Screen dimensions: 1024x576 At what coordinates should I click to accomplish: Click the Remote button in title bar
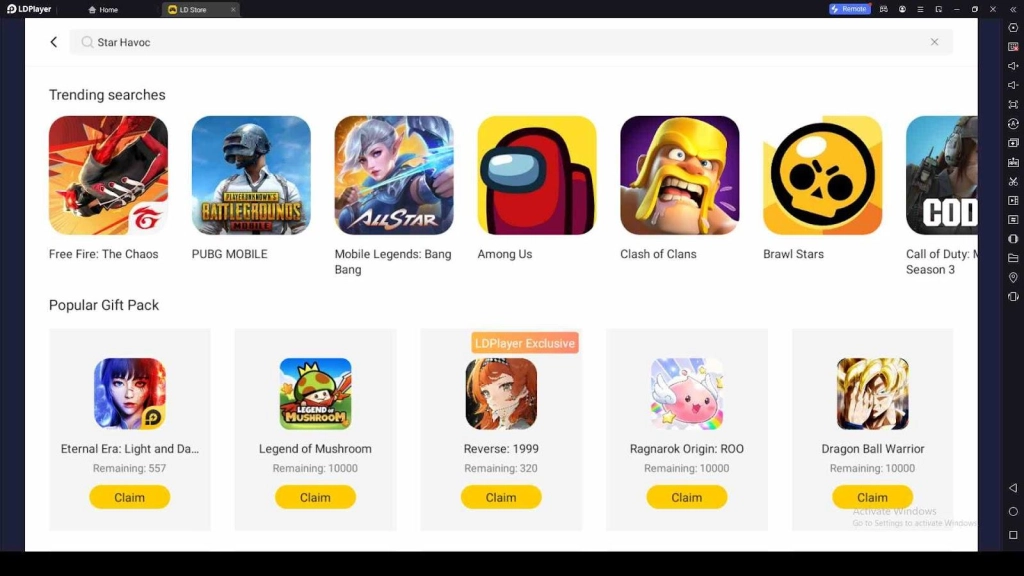[850, 9]
